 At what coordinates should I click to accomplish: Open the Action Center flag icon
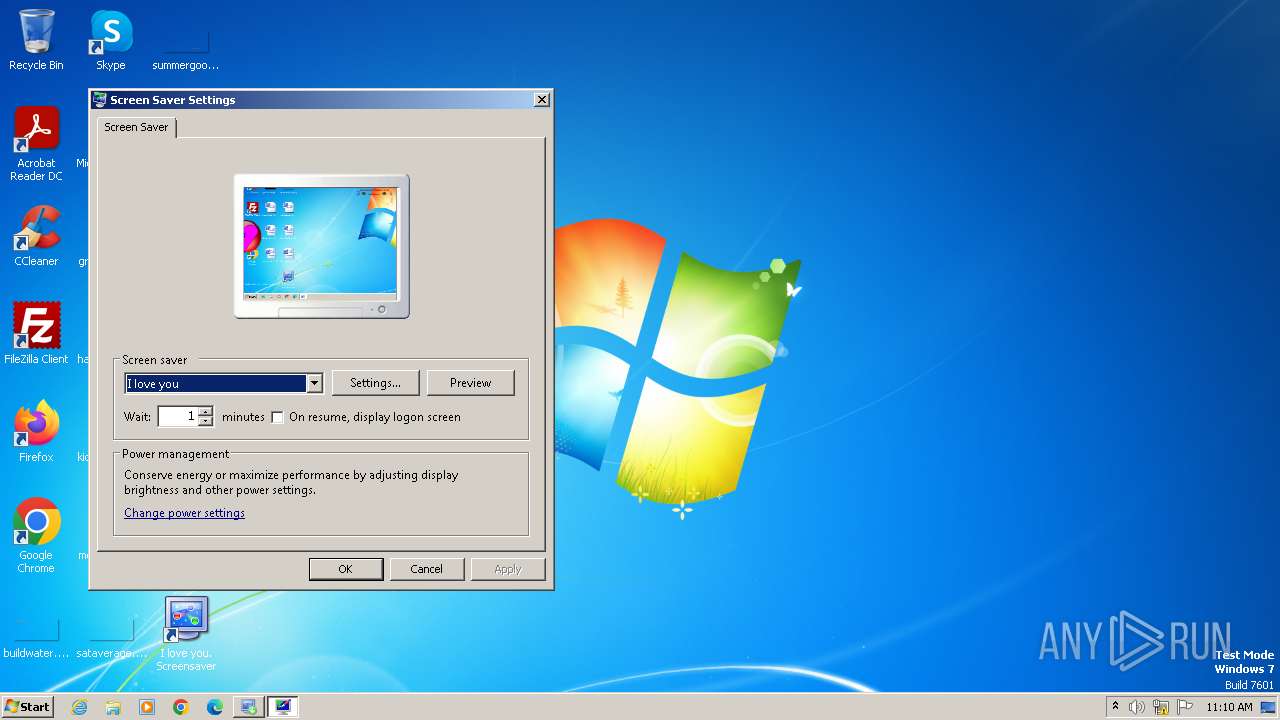click(1185, 707)
